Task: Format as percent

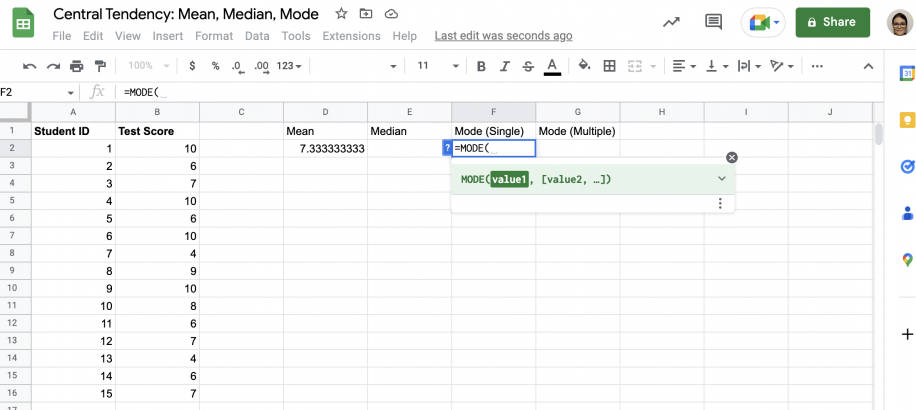Action: pyautogui.click(x=216, y=66)
